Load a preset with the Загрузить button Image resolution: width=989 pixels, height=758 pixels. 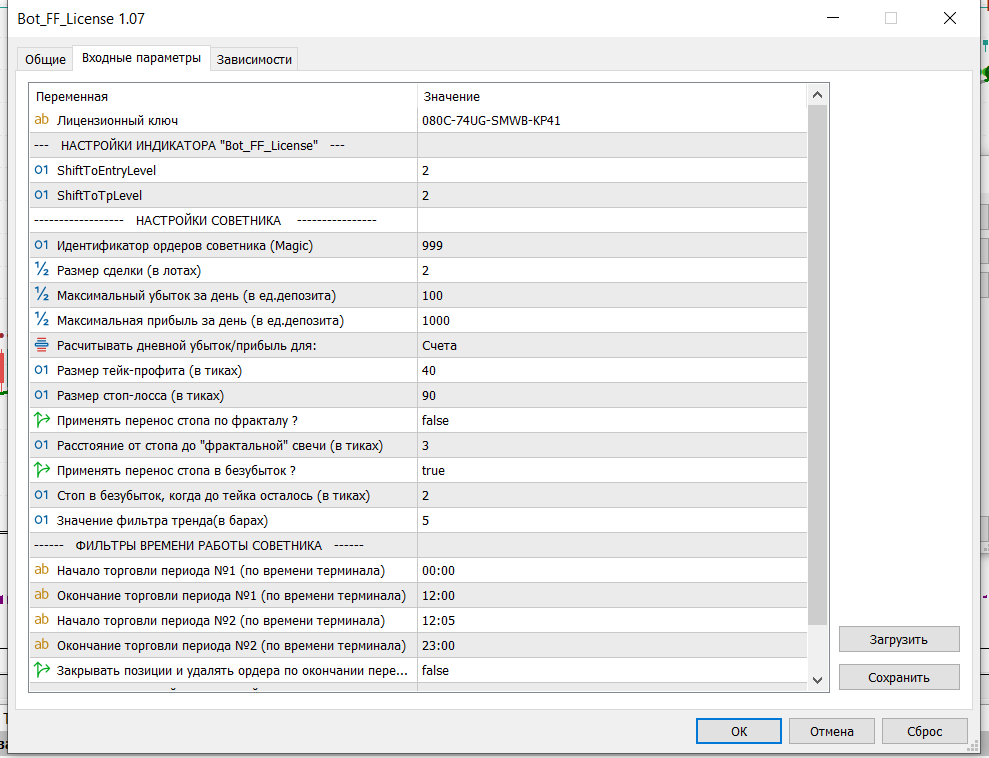(899, 639)
